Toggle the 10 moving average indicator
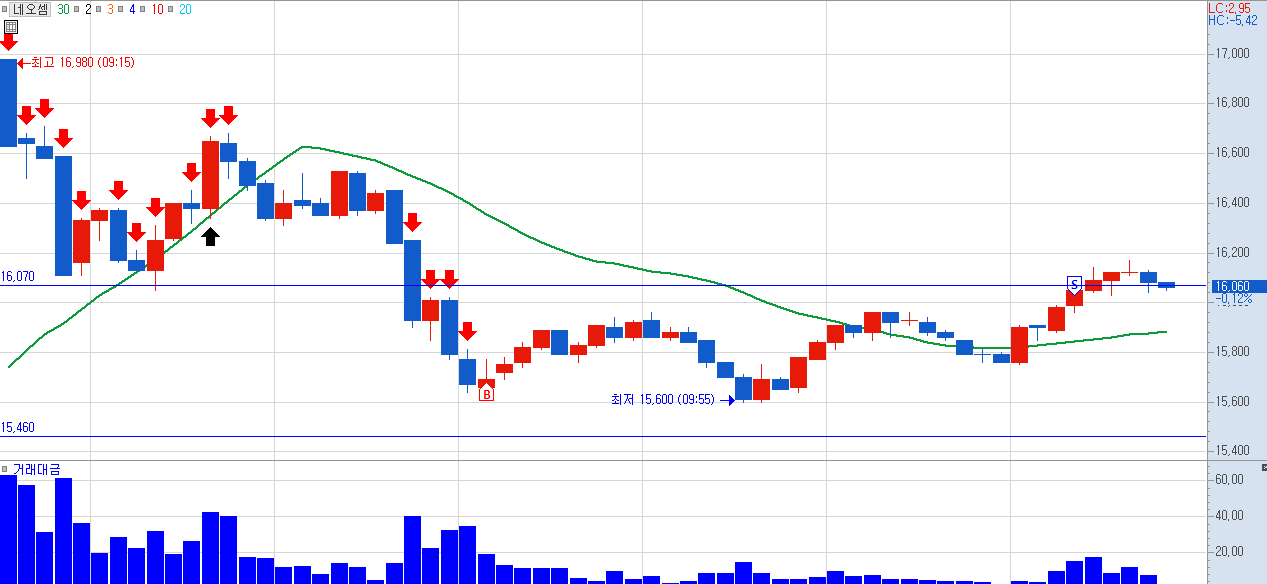1267x584 pixels. coord(158,8)
